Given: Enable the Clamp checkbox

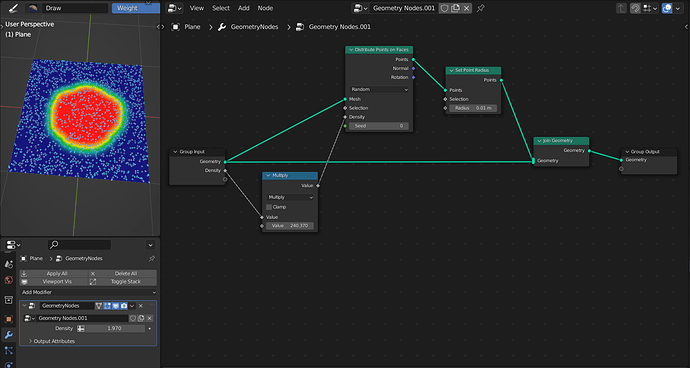Looking at the screenshot, I should click(x=269, y=207).
